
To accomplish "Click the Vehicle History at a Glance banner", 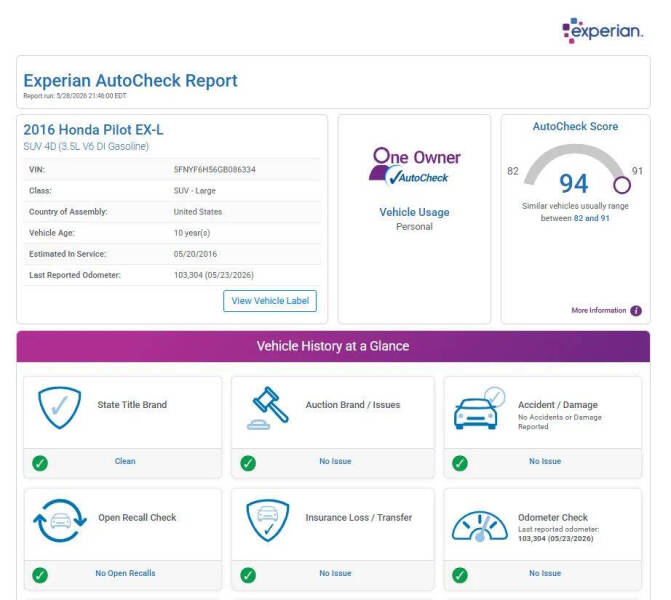I will (333, 346).
